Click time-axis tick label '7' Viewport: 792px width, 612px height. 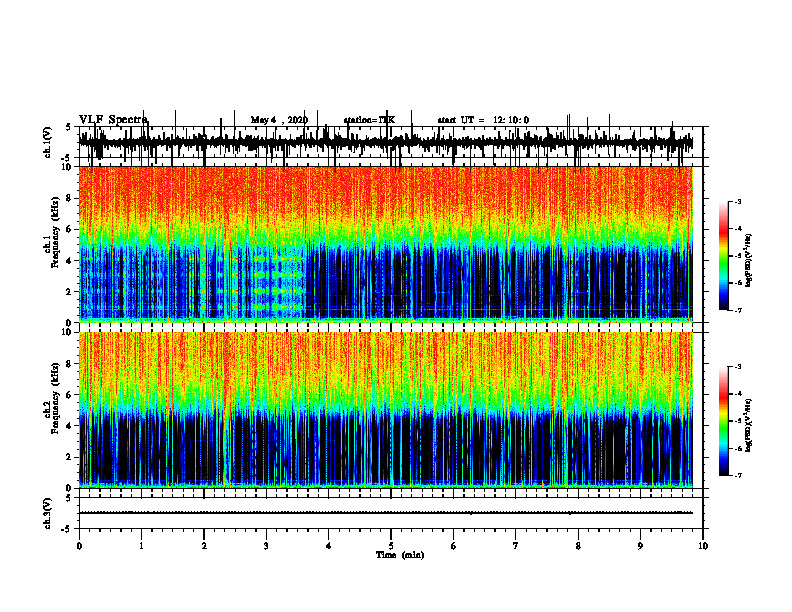coord(516,546)
